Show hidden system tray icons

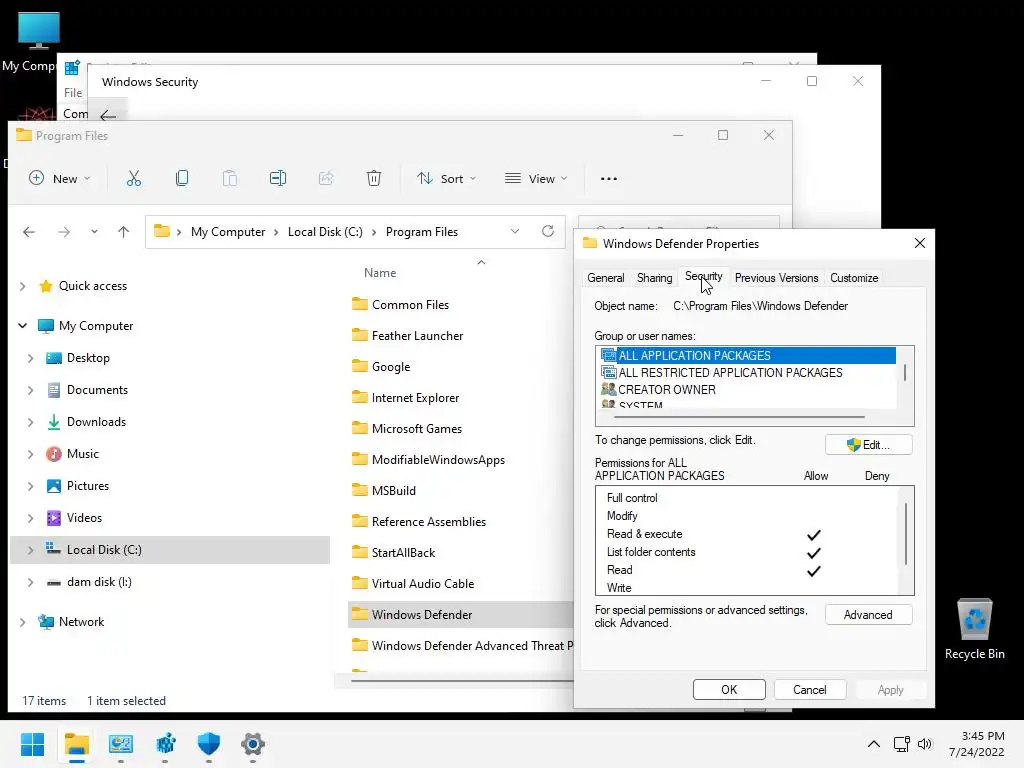point(874,744)
